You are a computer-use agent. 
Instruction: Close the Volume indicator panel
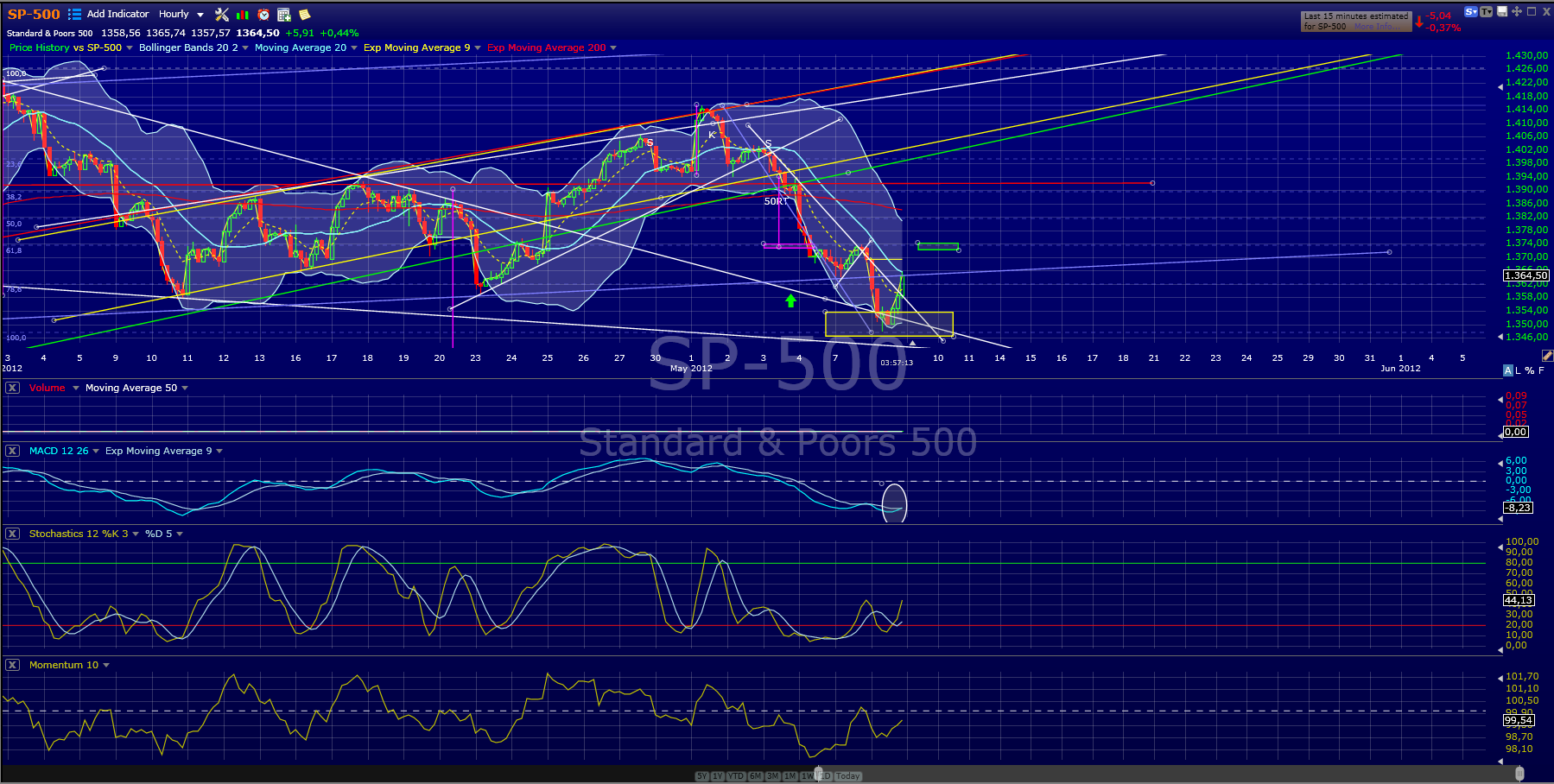(13, 388)
